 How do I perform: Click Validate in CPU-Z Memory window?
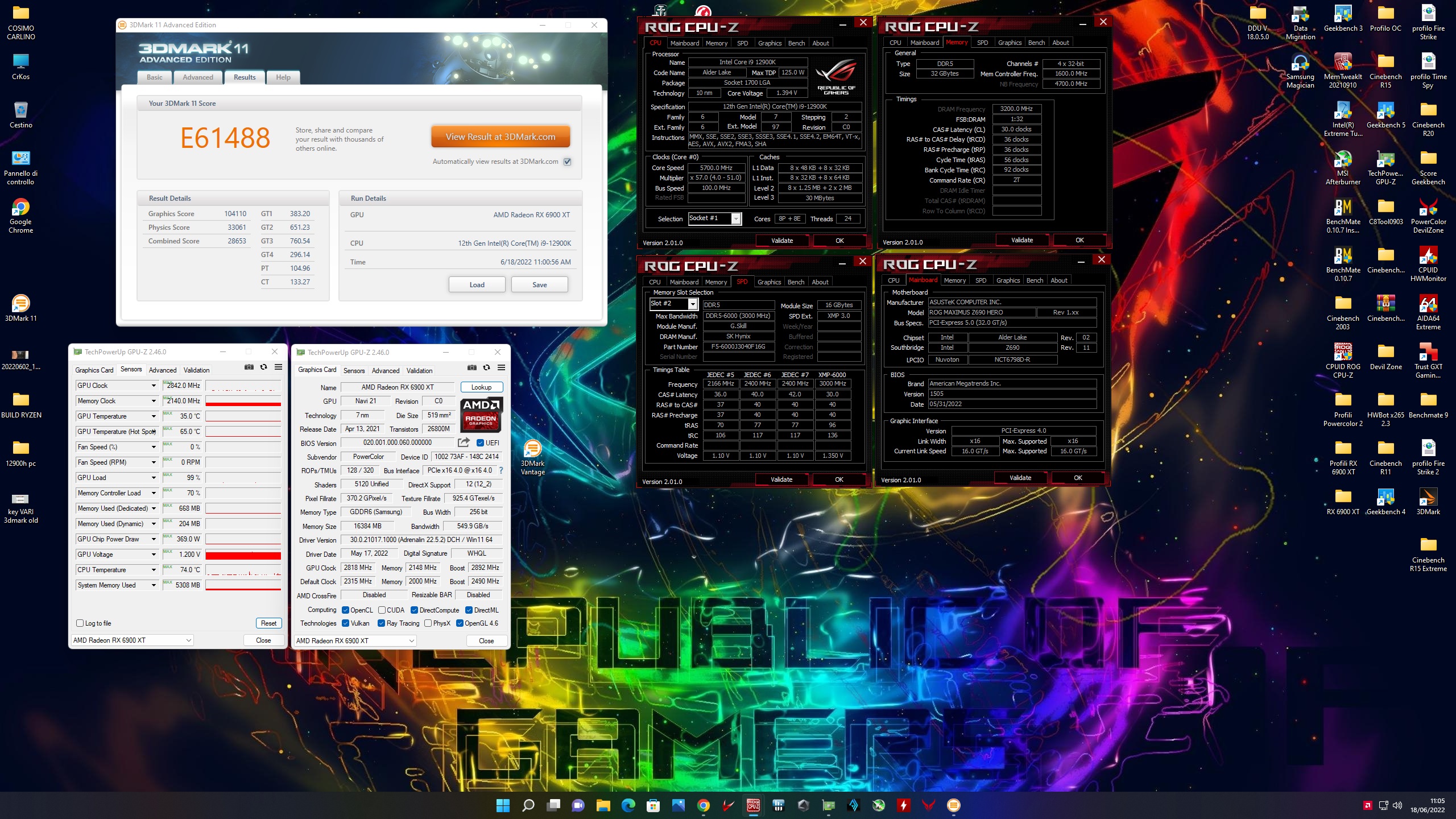tap(1021, 240)
